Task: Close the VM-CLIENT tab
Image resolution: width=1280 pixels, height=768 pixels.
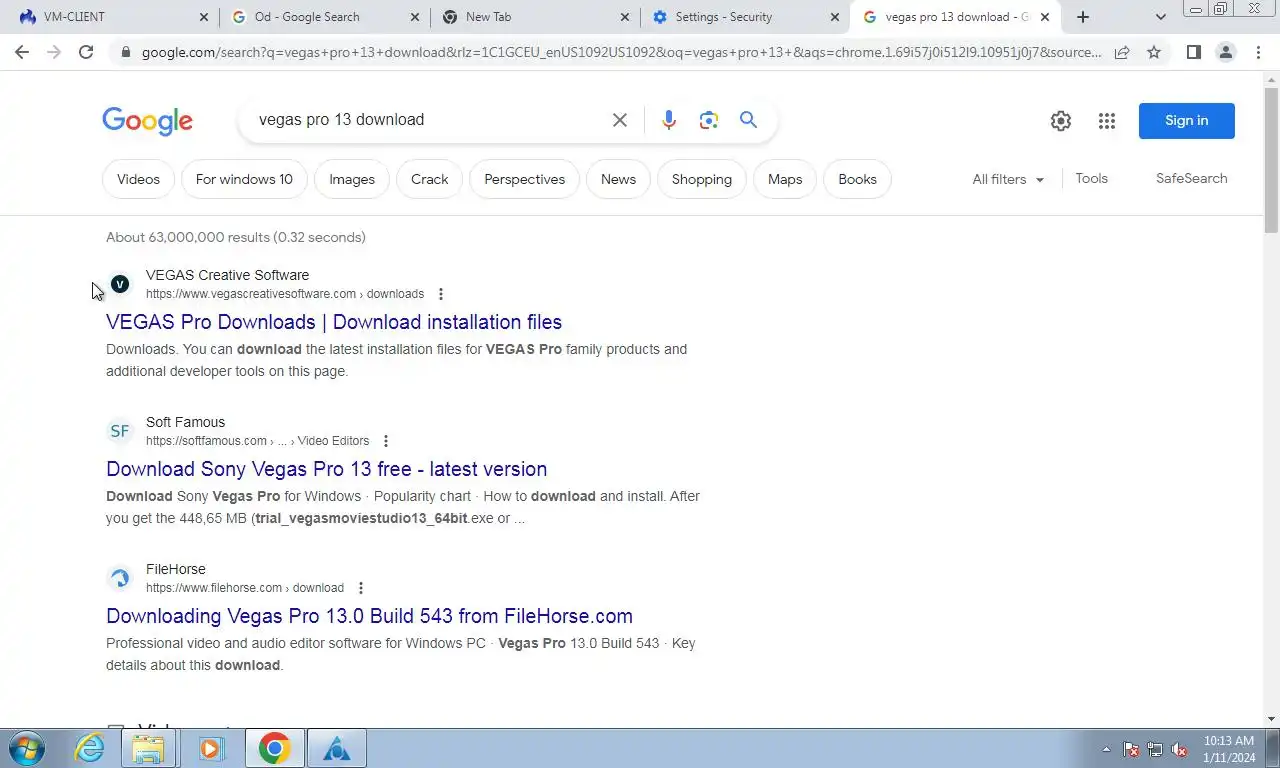Action: pyautogui.click(x=204, y=17)
